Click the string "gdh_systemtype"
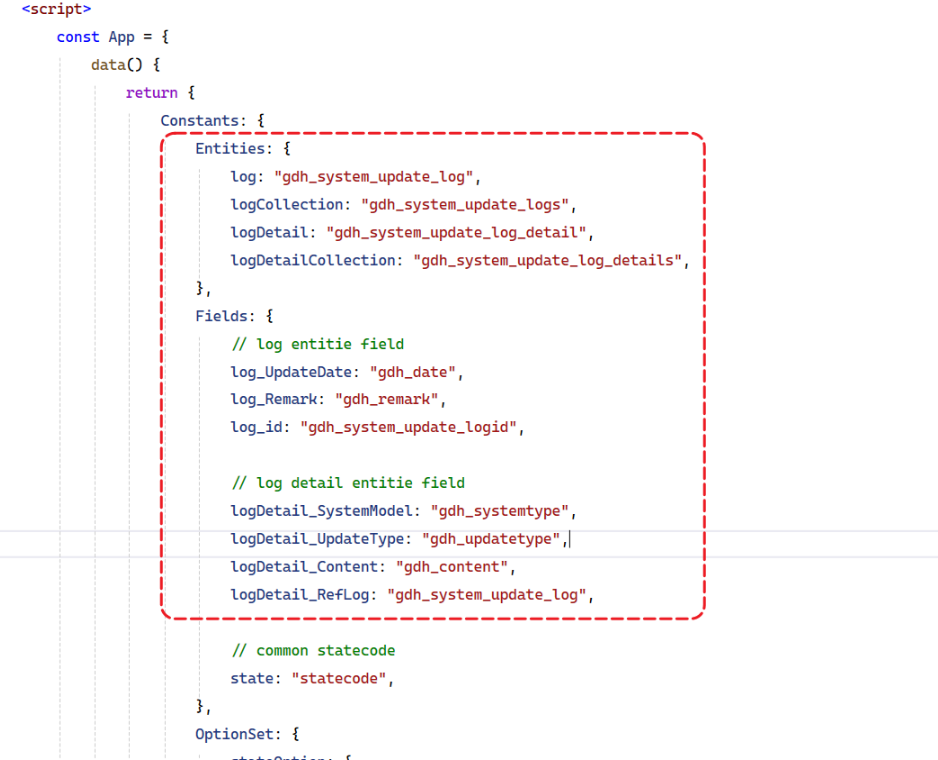Screen dimensions: 938x760 500,511
